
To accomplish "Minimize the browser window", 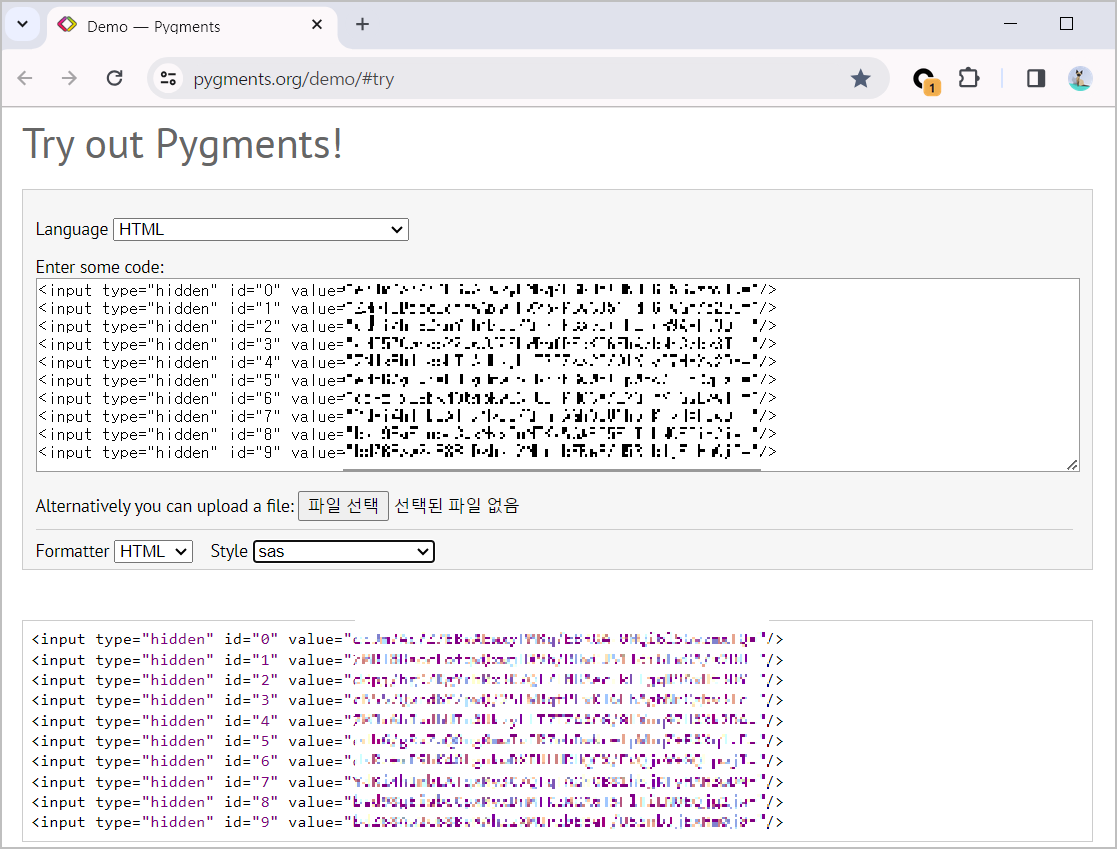I will point(1010,24).
